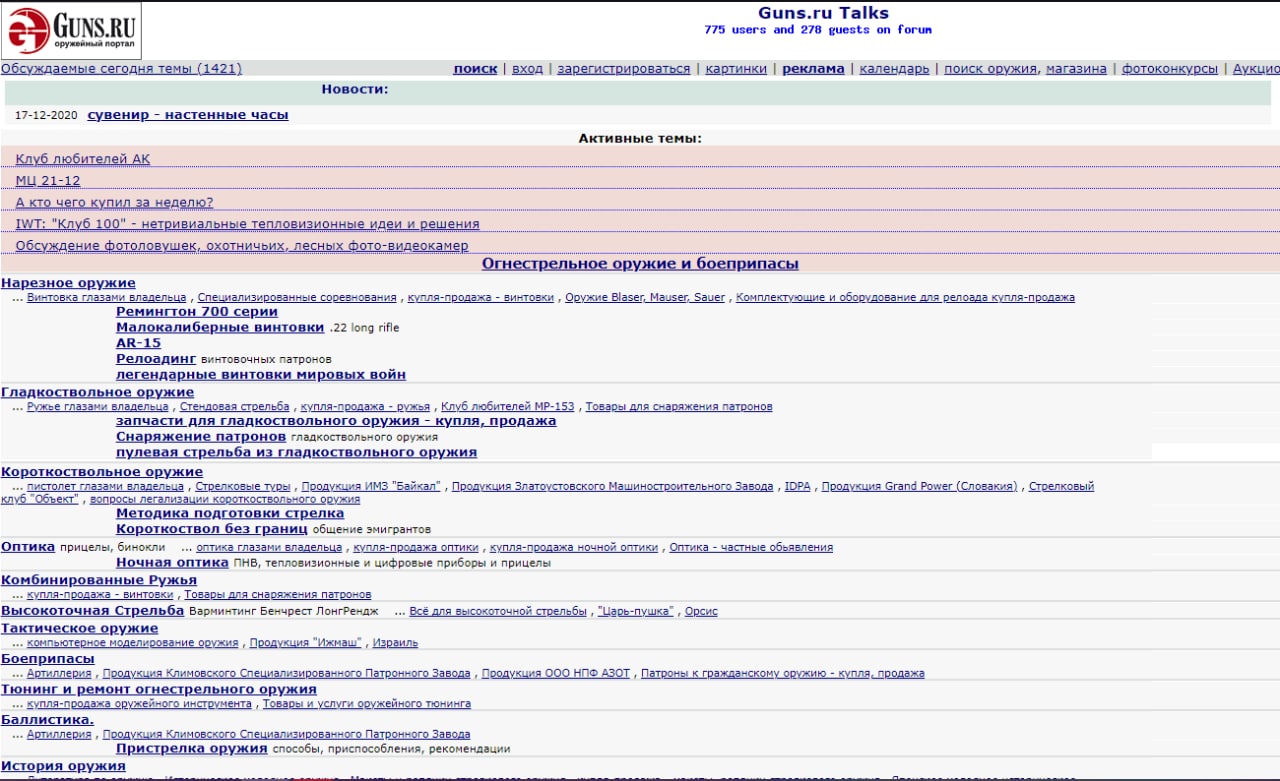Open the поиск menu link

(x=475, y=69)
